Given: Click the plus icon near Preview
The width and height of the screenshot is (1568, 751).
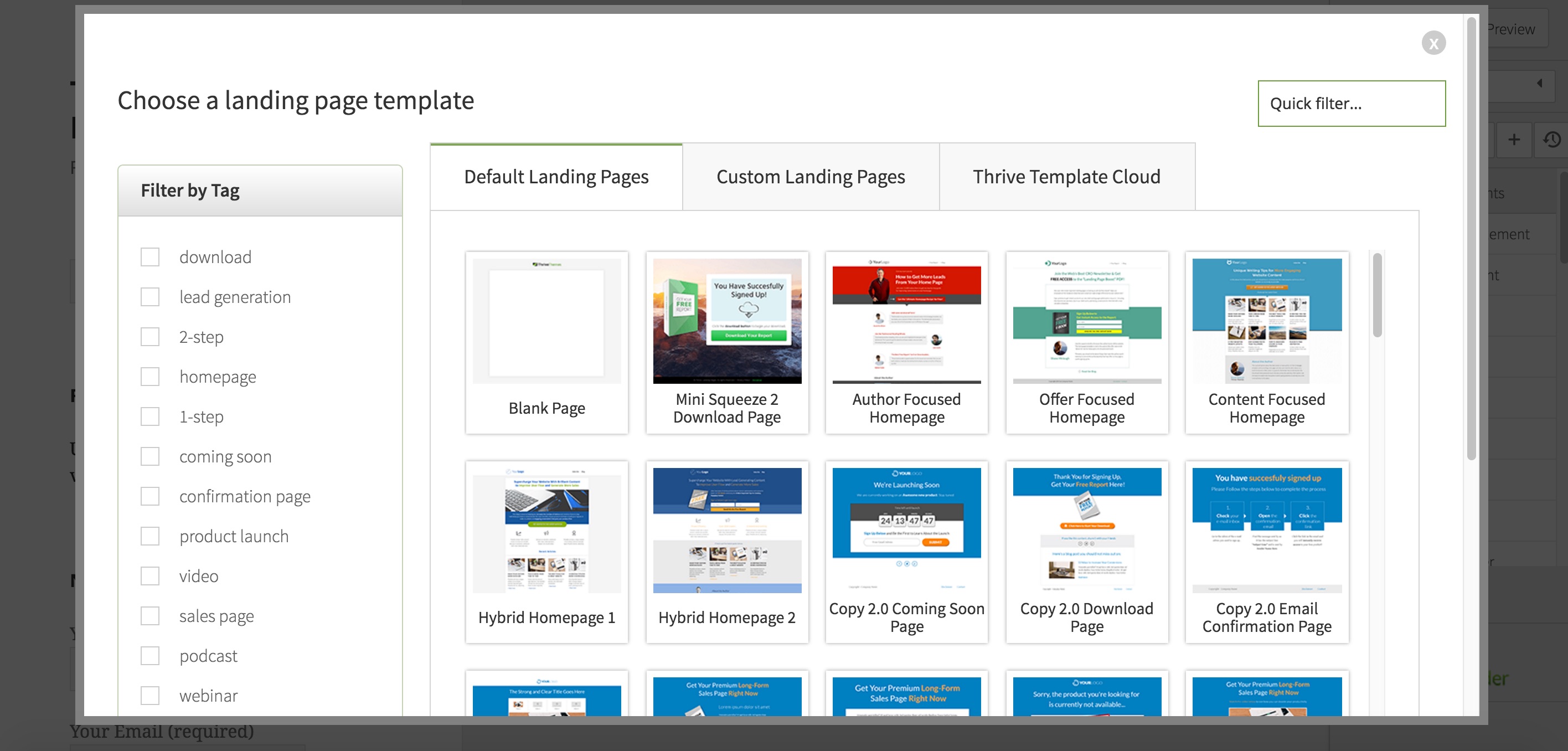Looking at the screenshot, I should point(1514,140).
